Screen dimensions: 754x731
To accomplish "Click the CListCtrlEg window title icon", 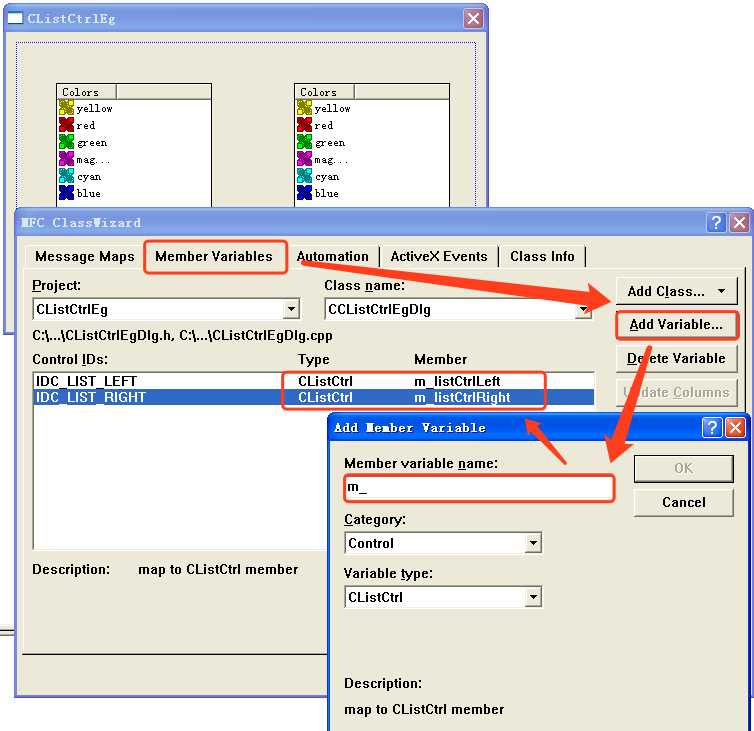I will [15, 19].
